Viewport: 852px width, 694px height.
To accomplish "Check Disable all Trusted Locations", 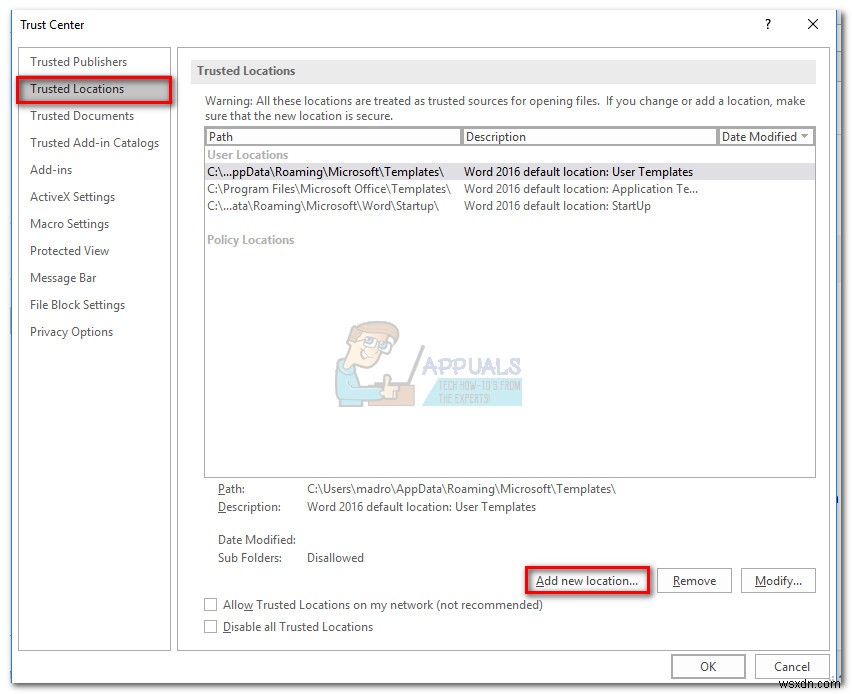I will [210, 627].
